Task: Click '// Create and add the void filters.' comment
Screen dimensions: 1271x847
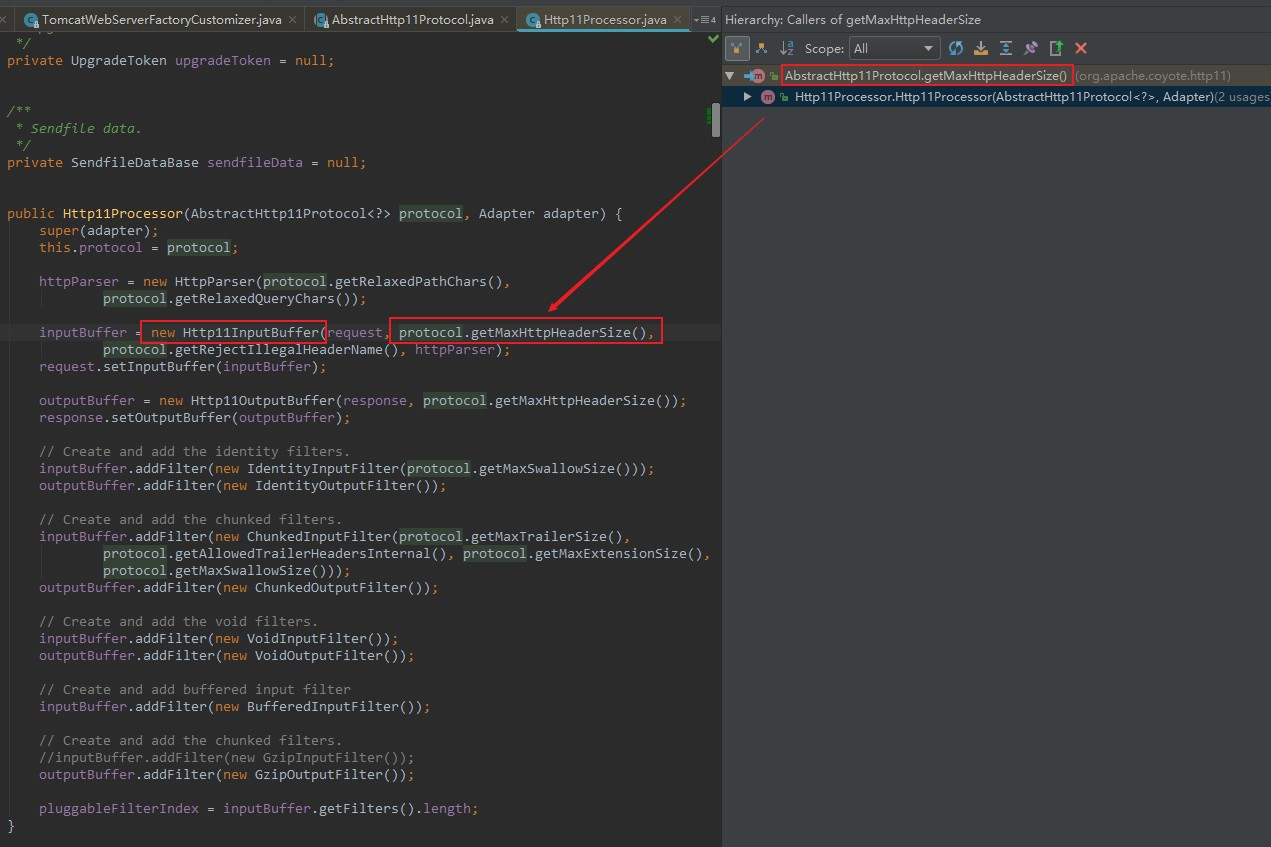Action: pos(179,621)
